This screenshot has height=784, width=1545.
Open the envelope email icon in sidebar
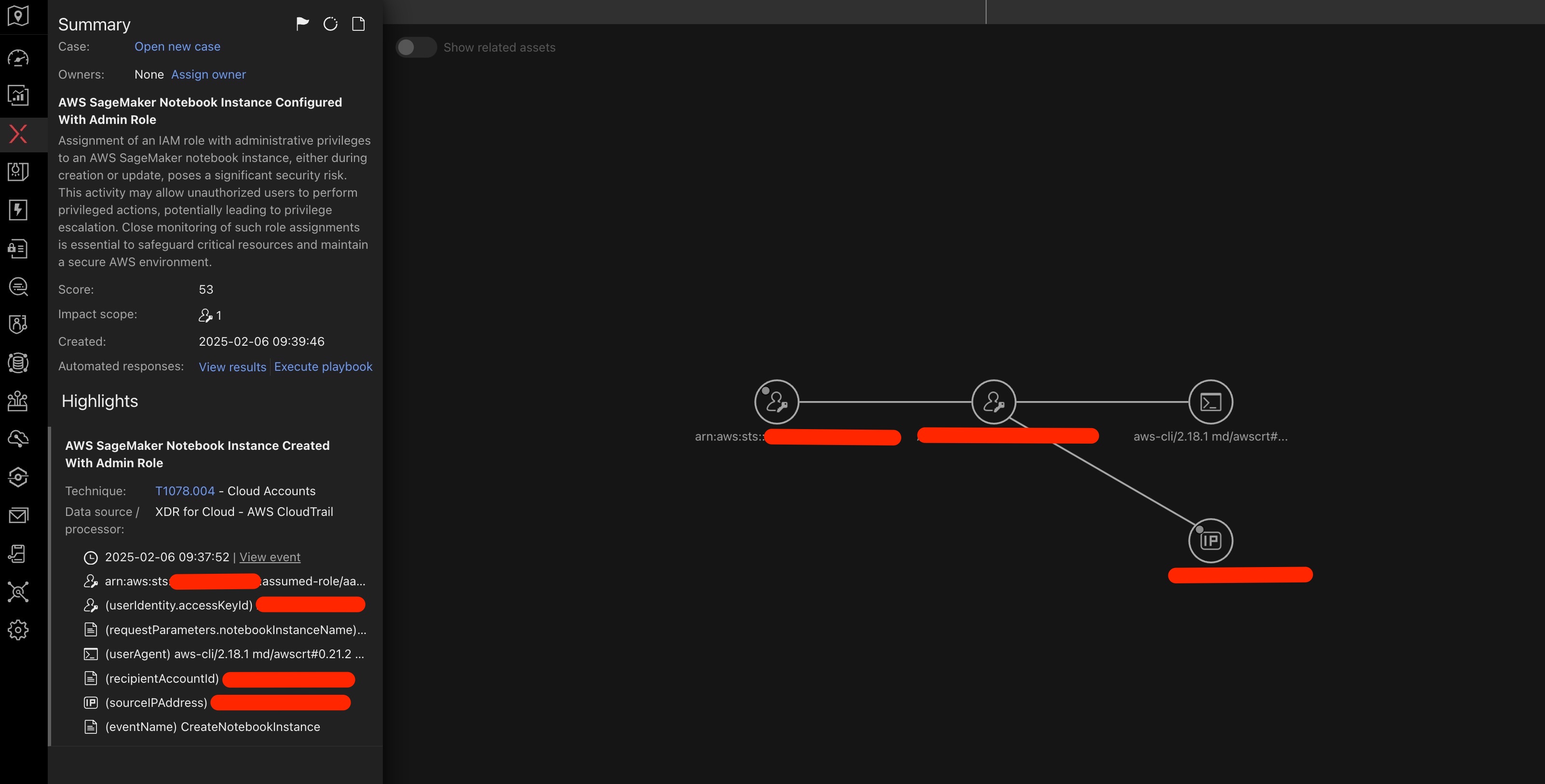(x=18, y=515)
